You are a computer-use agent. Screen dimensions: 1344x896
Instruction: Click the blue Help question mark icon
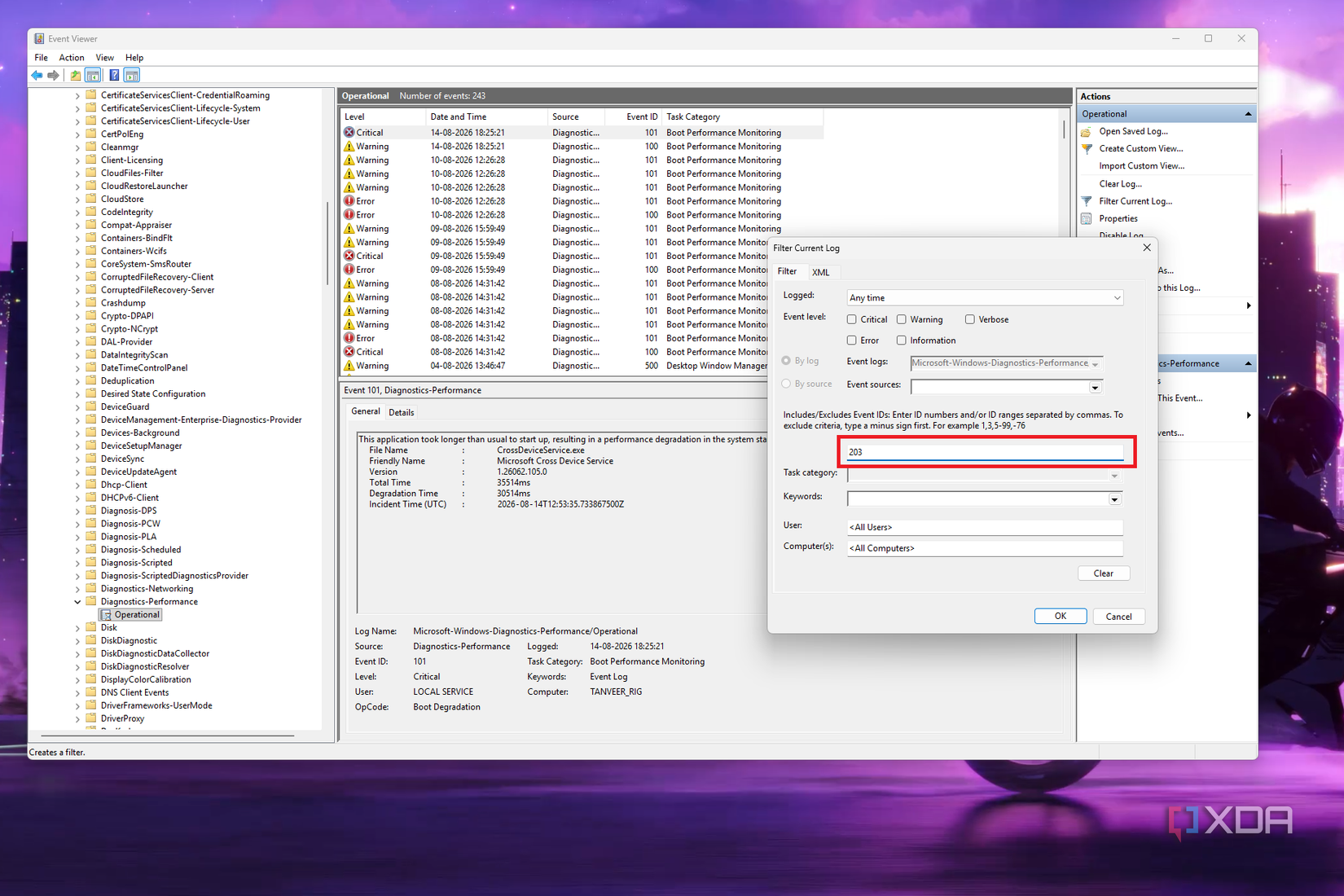click(x=114, y=75)
